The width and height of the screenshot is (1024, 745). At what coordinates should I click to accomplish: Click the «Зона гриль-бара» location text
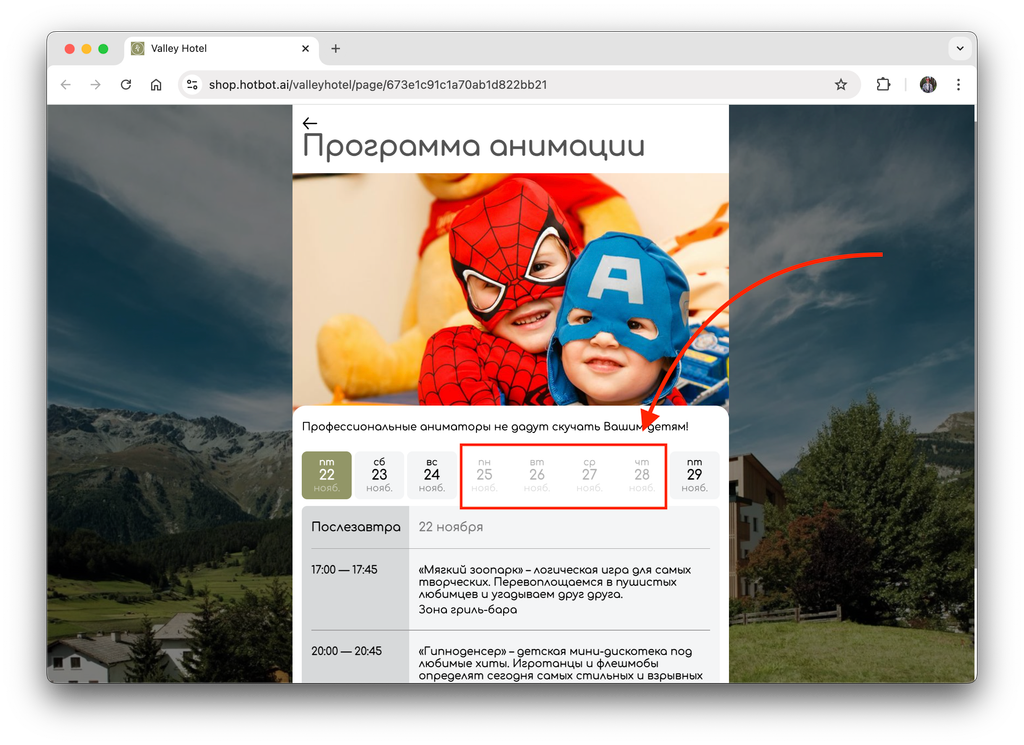click(468, 610)
